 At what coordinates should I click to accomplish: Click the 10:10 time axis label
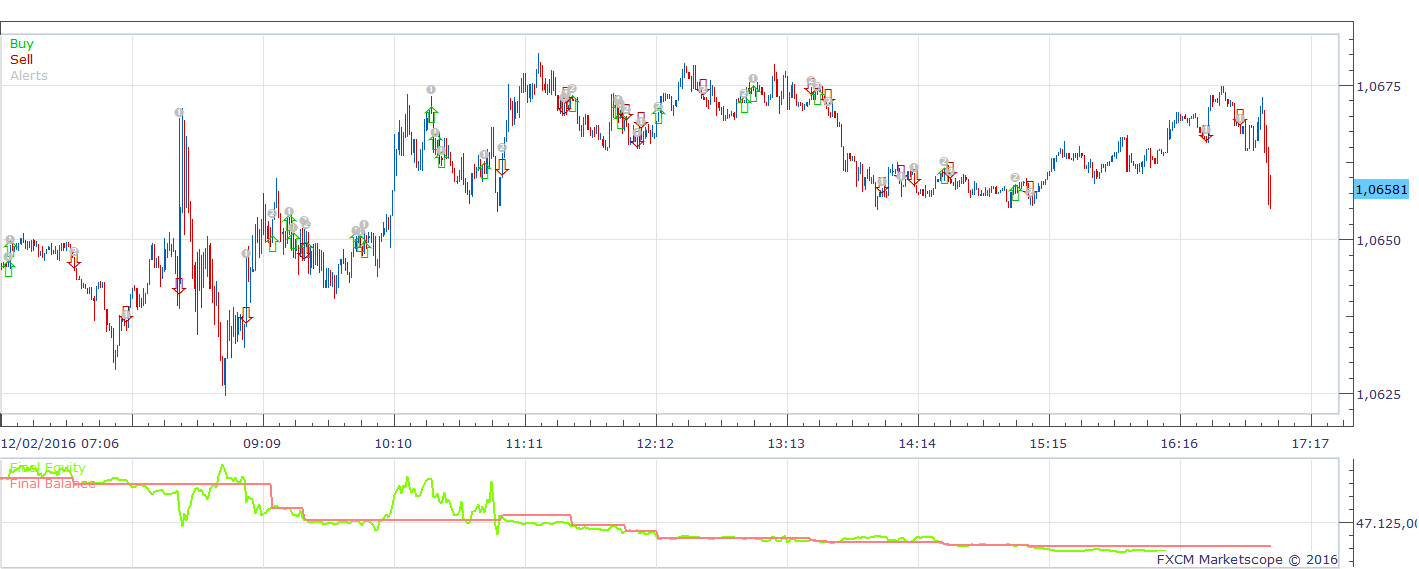[x=393, y=443]
